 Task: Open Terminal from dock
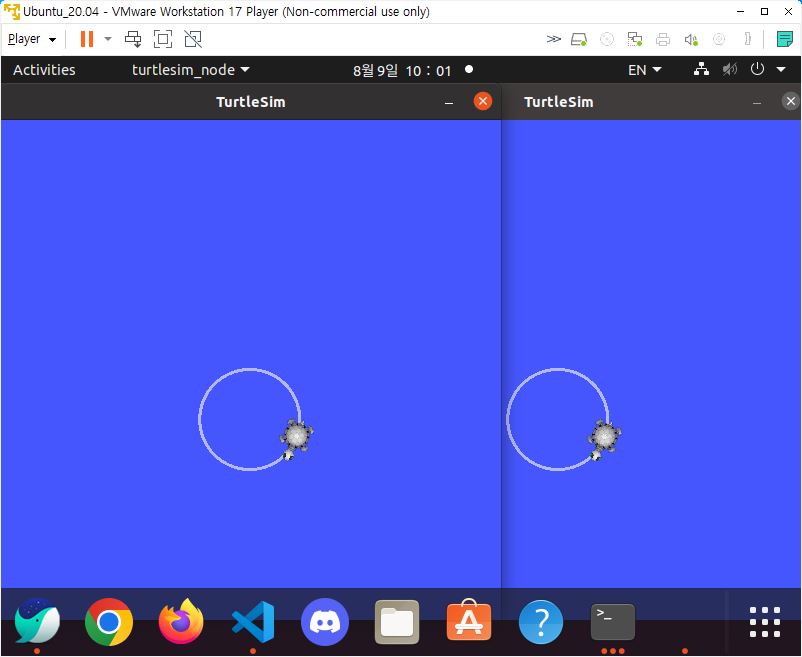click(x=613, y=622)
